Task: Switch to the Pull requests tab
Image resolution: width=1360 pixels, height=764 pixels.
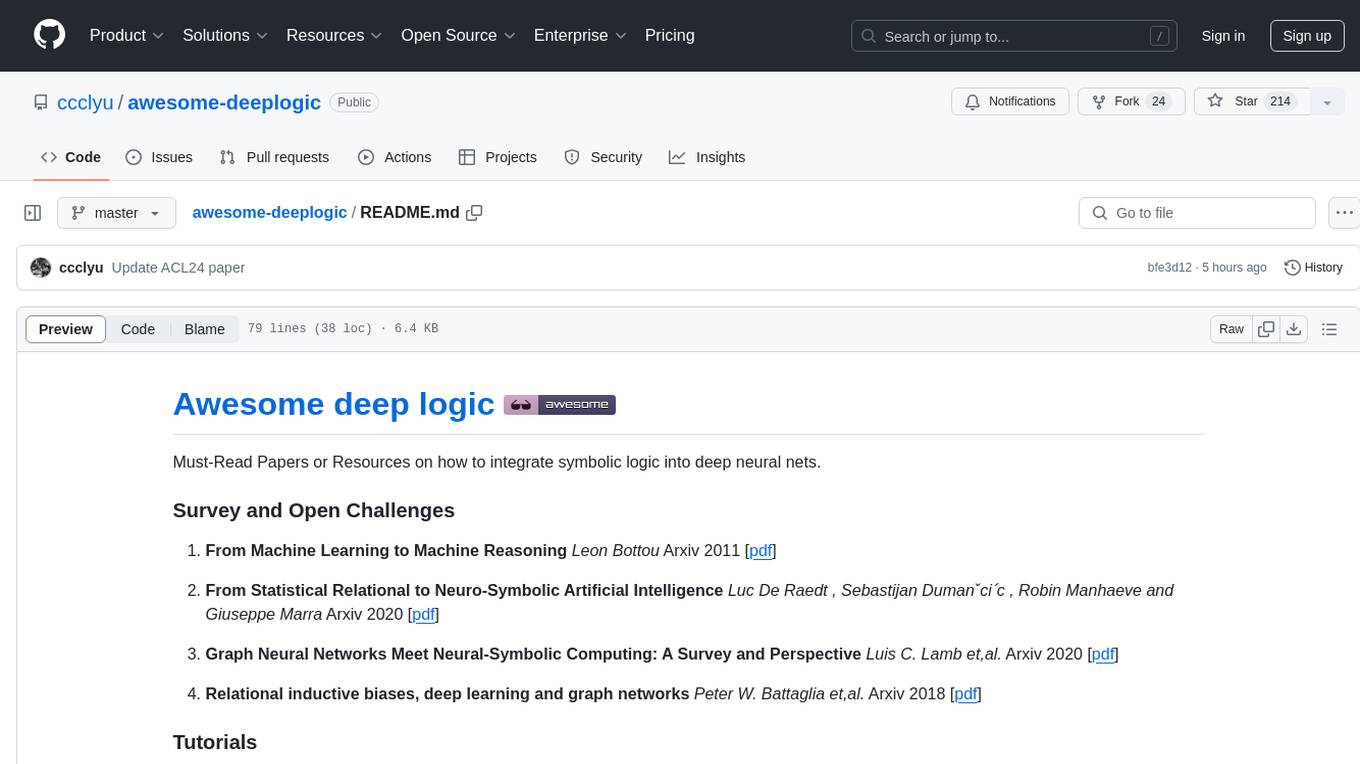Action: (274, 157)
